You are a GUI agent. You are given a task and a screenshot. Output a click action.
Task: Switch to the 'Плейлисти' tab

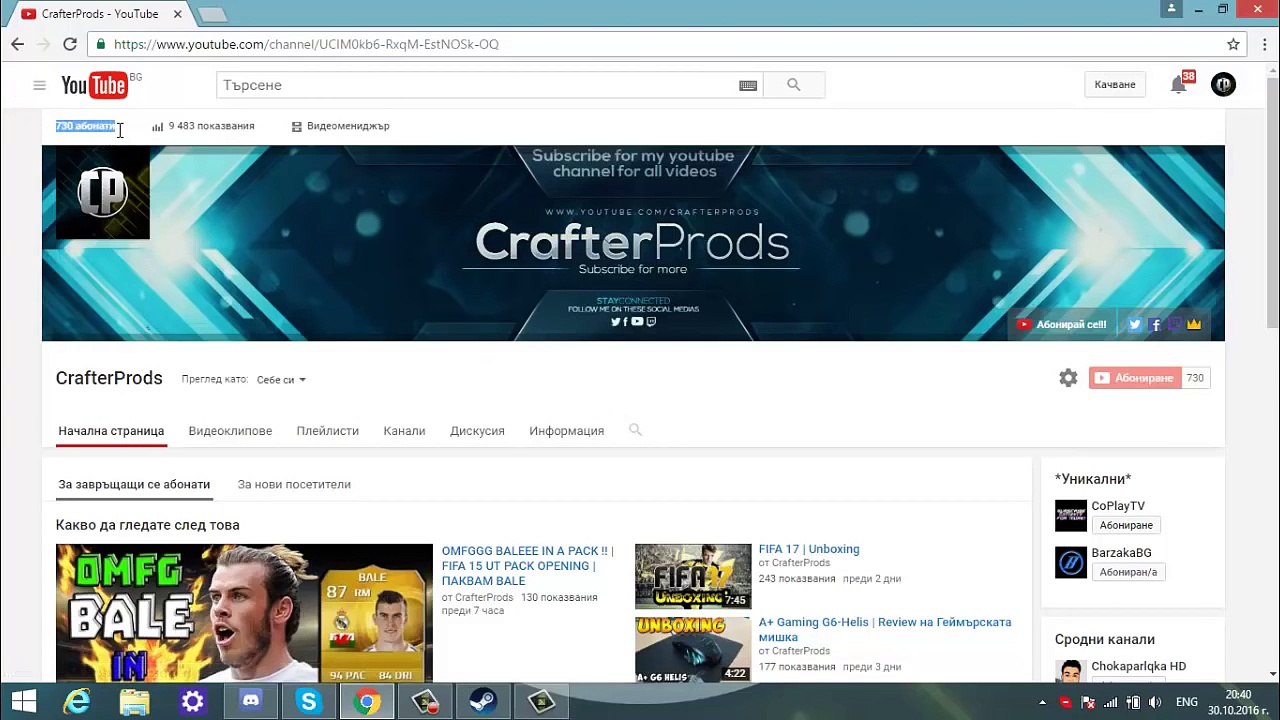pyautogui.click(x=327, y=431)
